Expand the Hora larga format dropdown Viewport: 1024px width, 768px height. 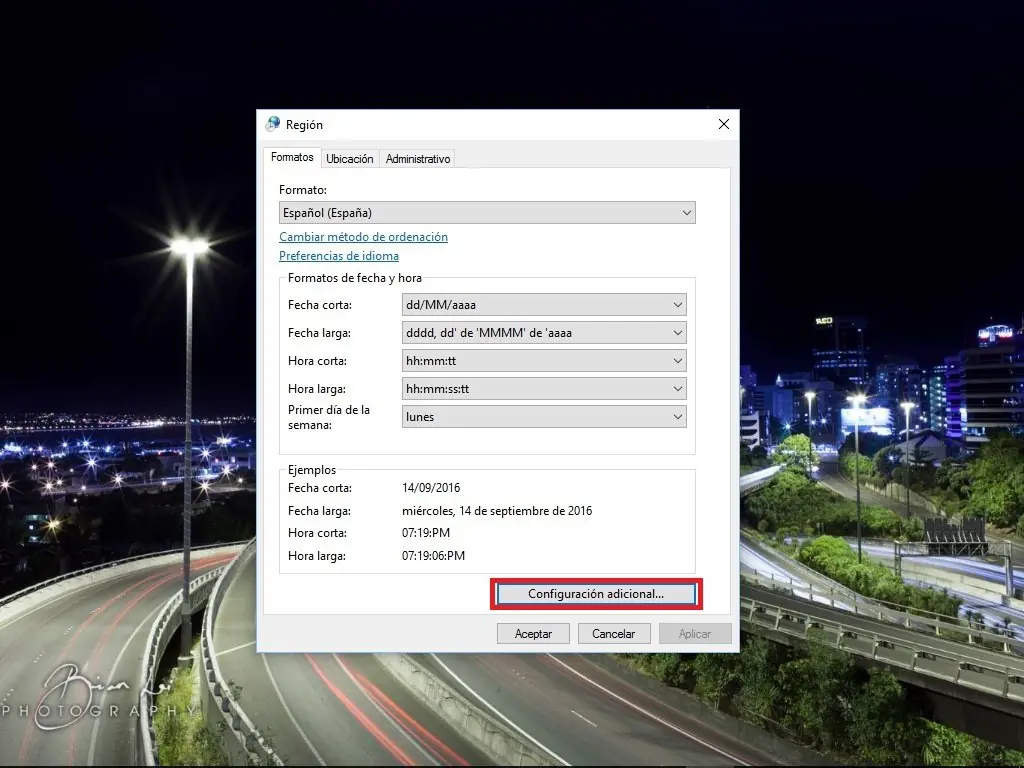544,389
